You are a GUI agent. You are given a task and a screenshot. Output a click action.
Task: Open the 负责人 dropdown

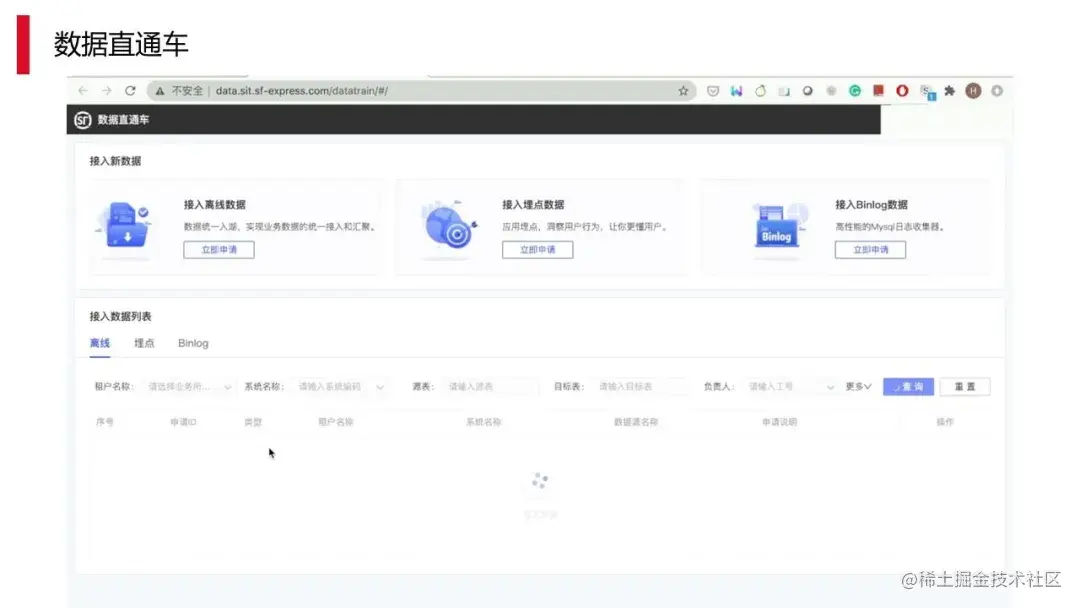pyautogui.click(x=791, y=387)
